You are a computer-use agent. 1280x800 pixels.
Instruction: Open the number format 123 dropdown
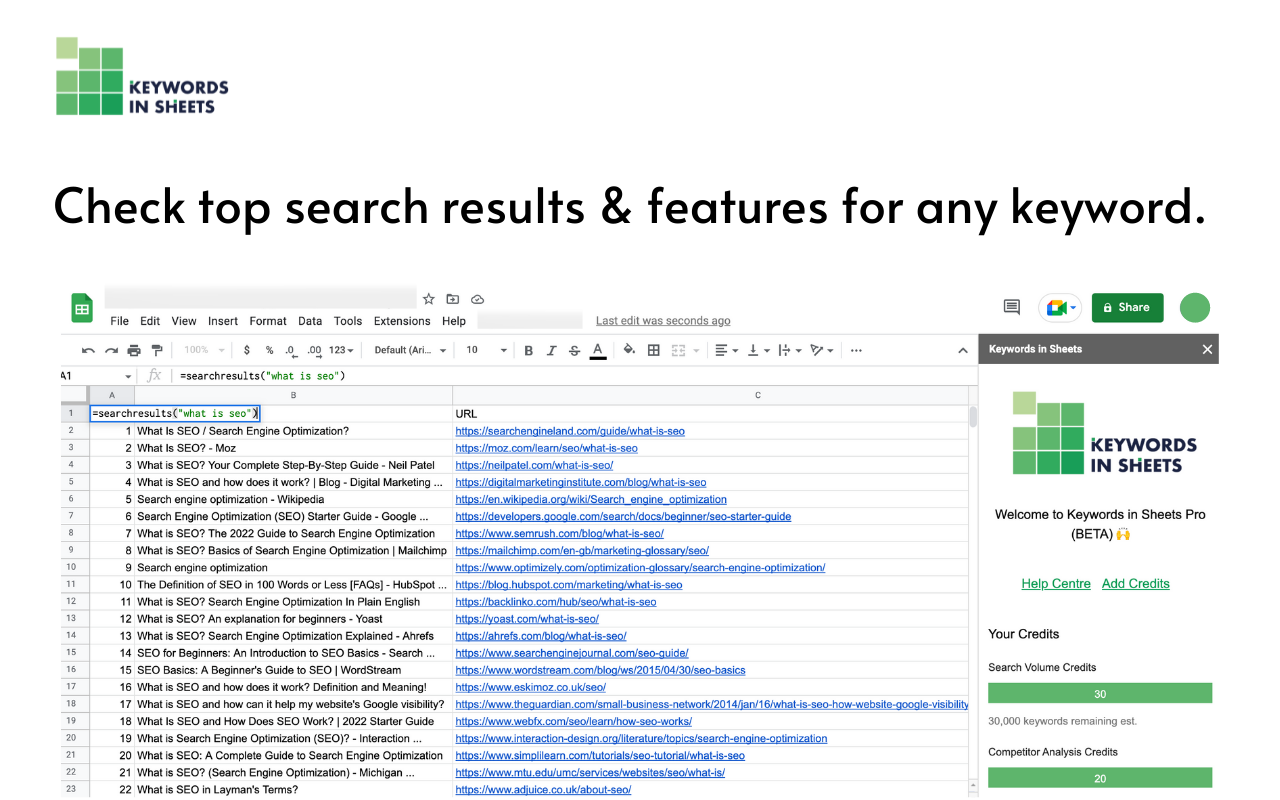341,350
